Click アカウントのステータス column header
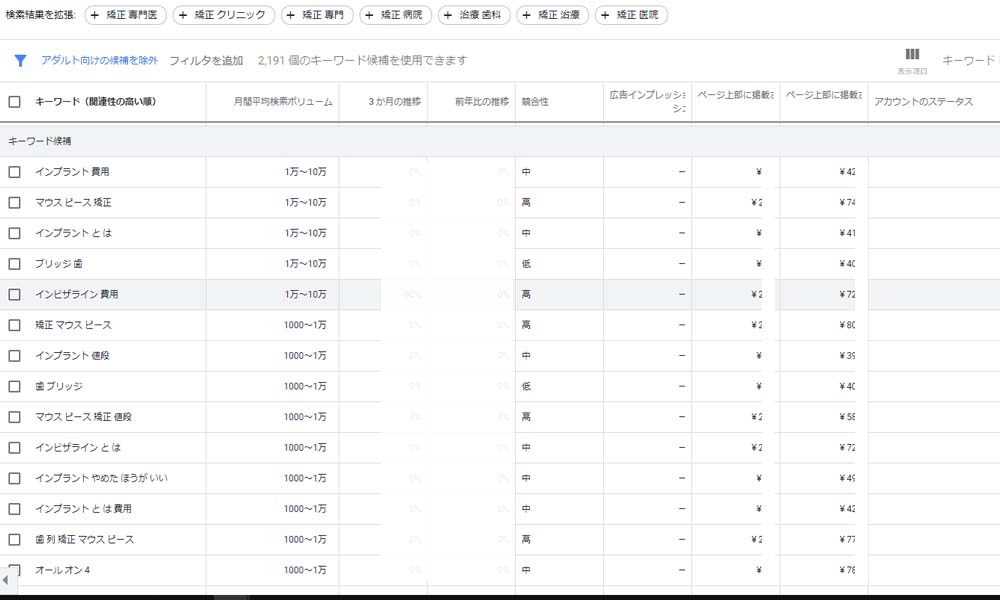Viewport: 1000px width, 600px height. pos(923,102)
